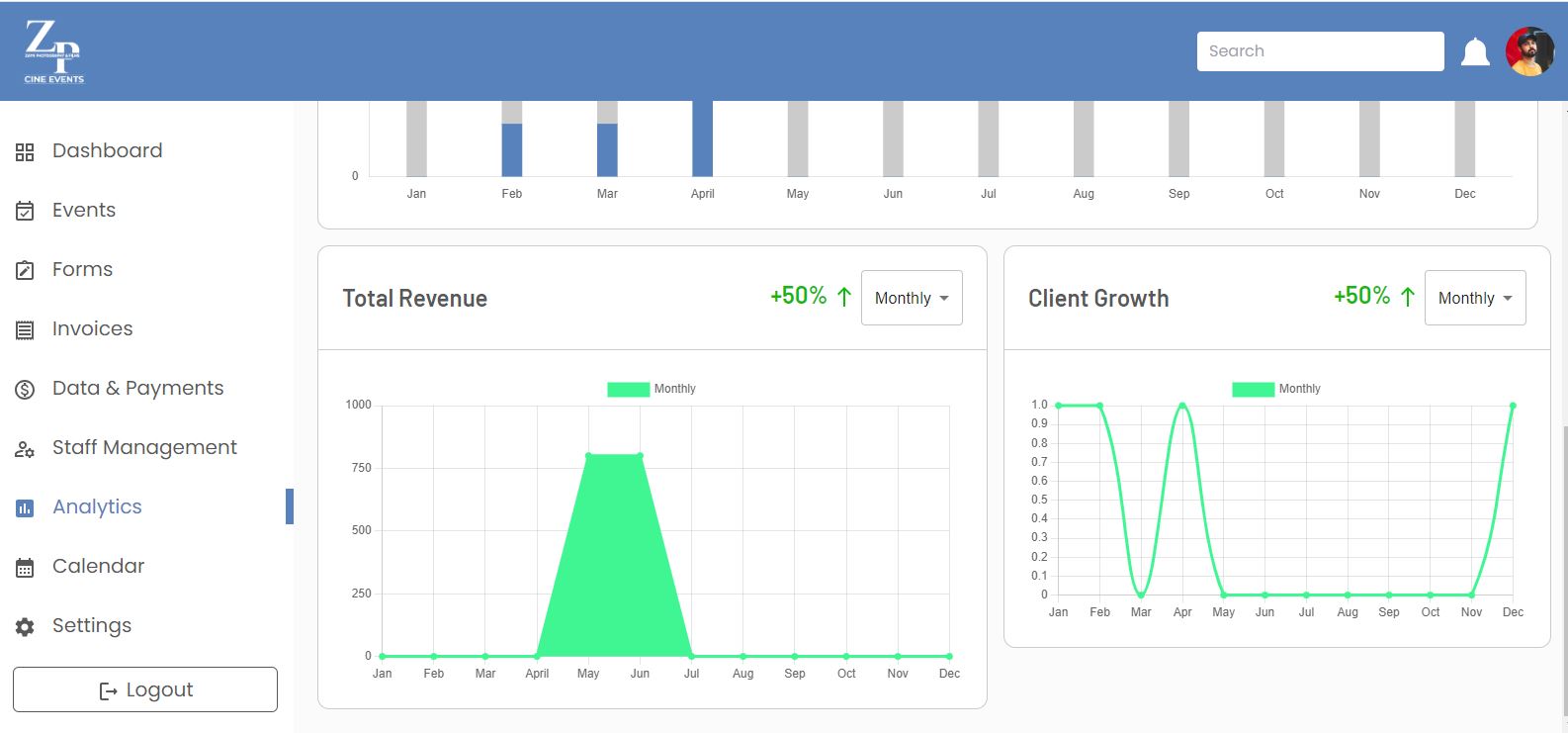Click the Calendar icon in the sidebar
Viewport: 1568px width, 733px height.
pos(25,567)
